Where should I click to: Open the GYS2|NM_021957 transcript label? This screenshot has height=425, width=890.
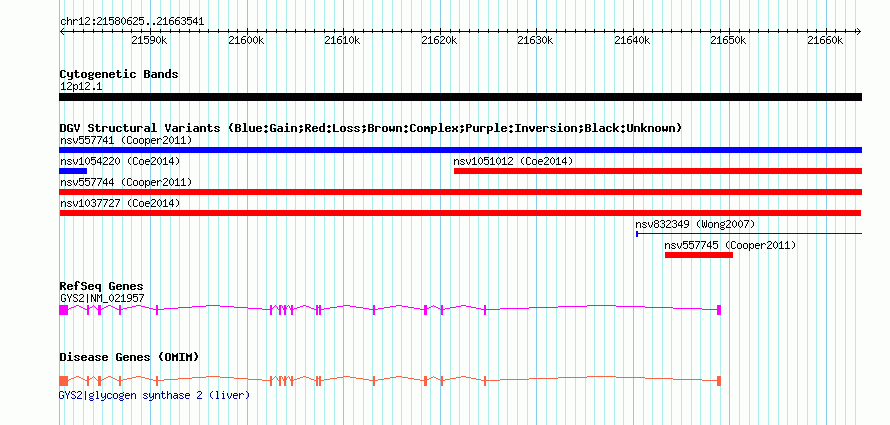pyautogui.click(x=102, y=298)
